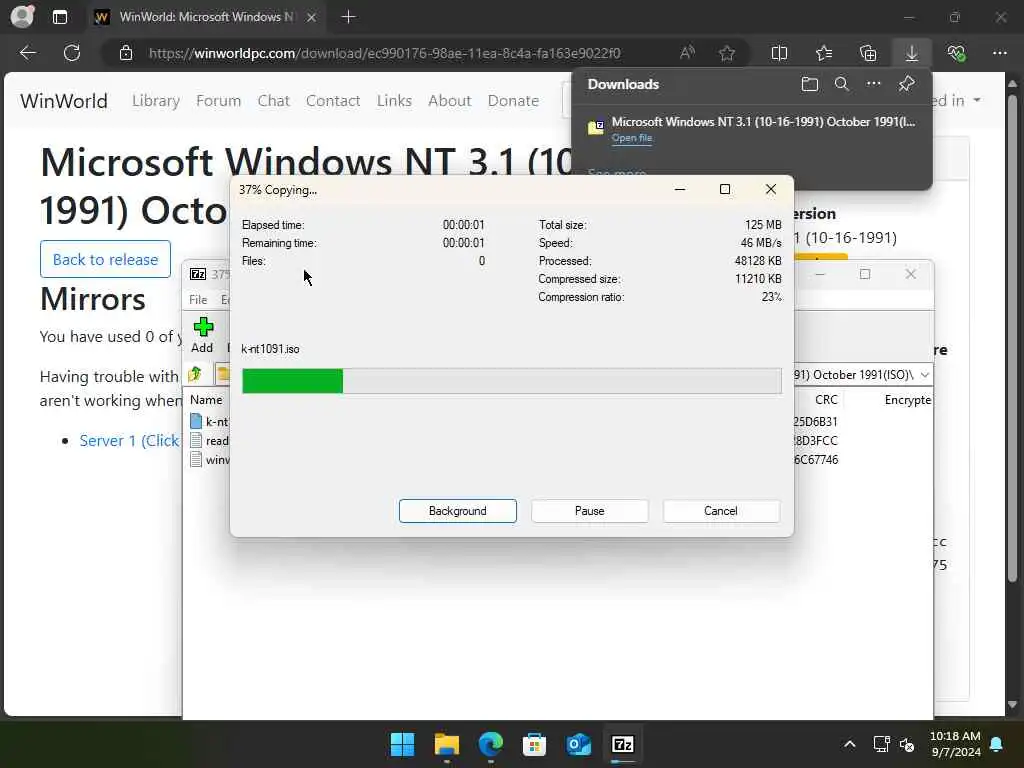Open split screen view

(x=779, y=53)
